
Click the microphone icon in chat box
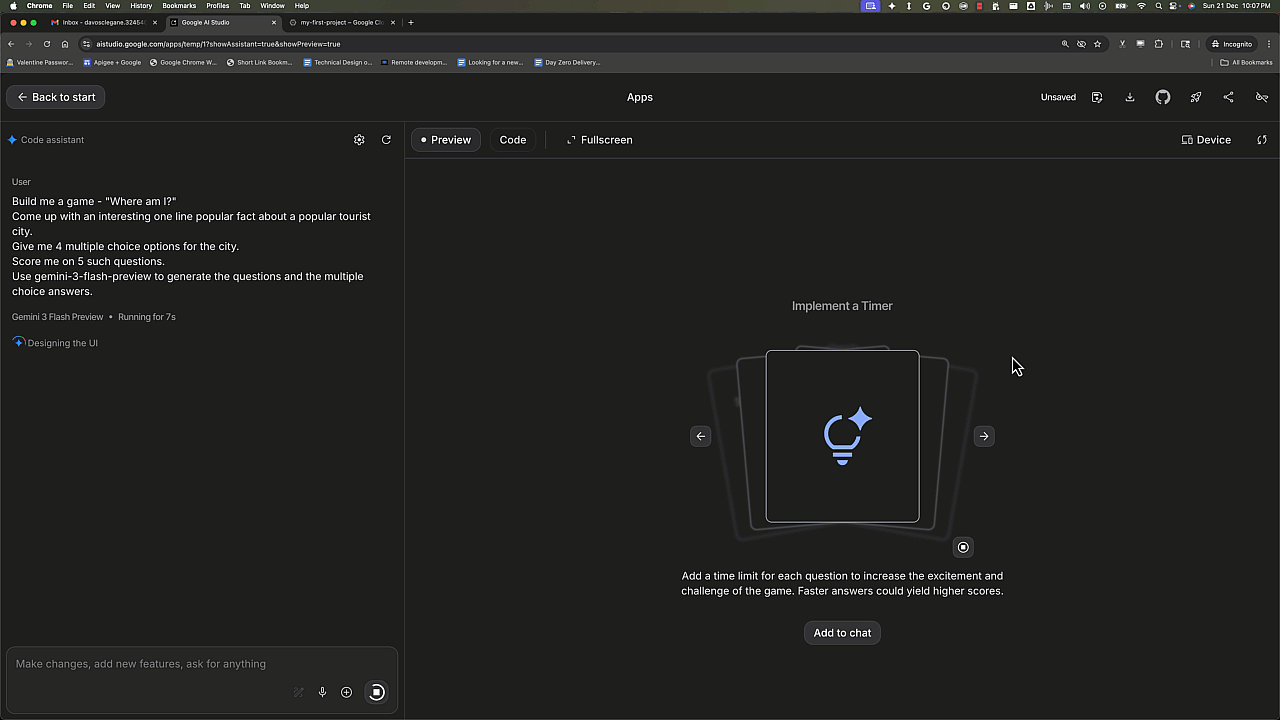(322, 692)
